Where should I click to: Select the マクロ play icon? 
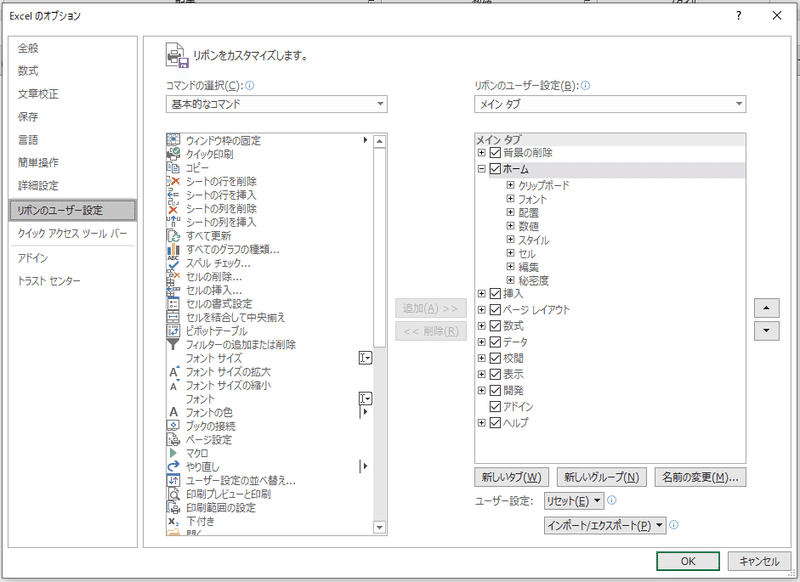(173, 453)
